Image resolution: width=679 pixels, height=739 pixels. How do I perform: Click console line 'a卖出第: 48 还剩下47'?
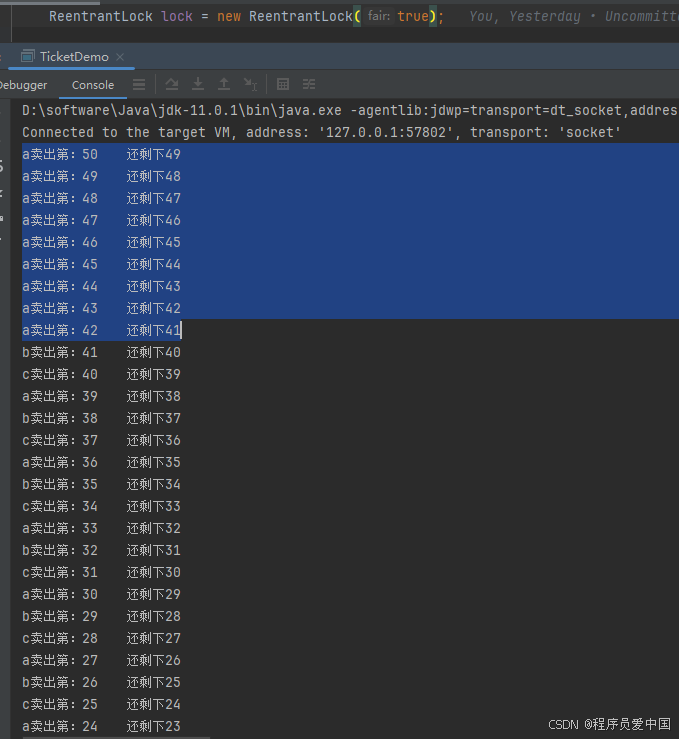point(101,198)
